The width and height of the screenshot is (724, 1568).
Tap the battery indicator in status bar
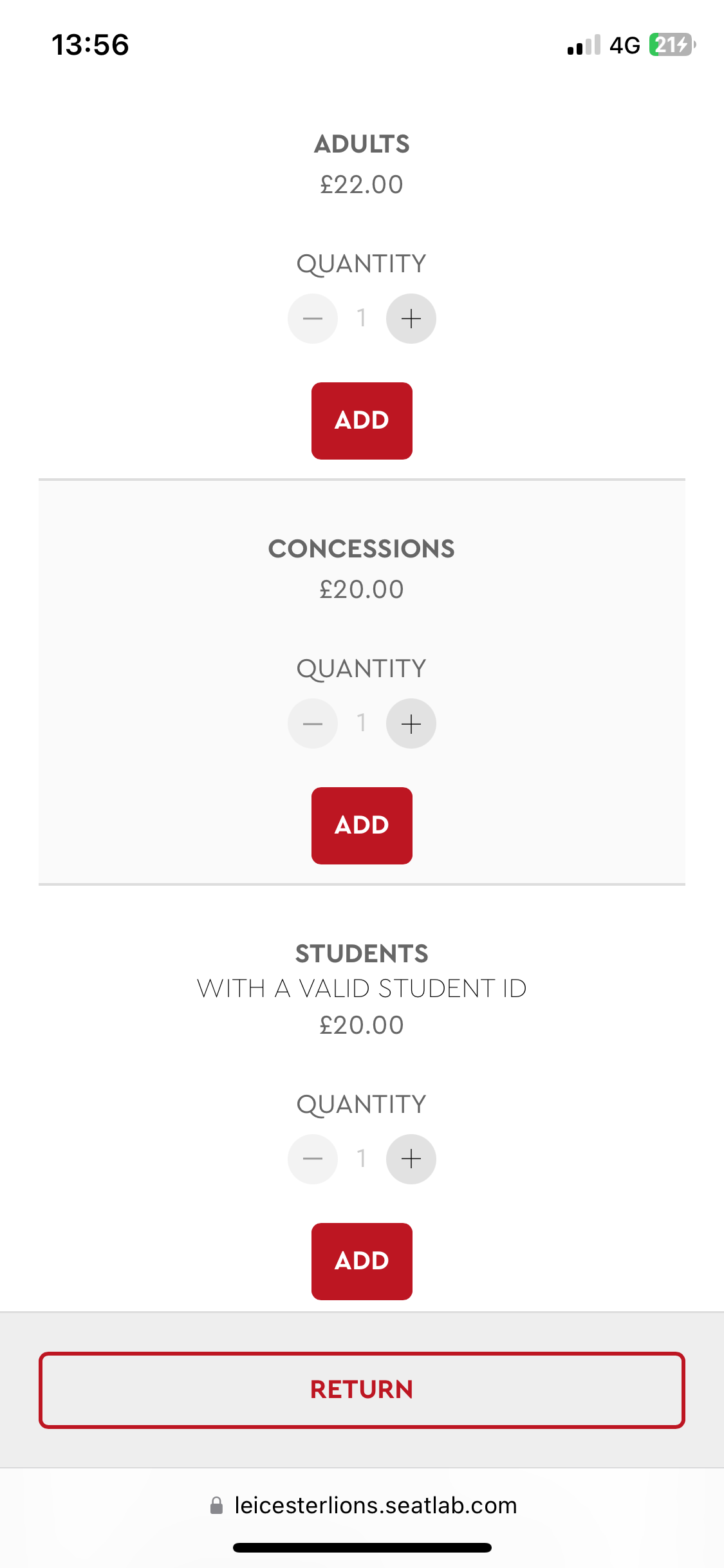[672, 45]
